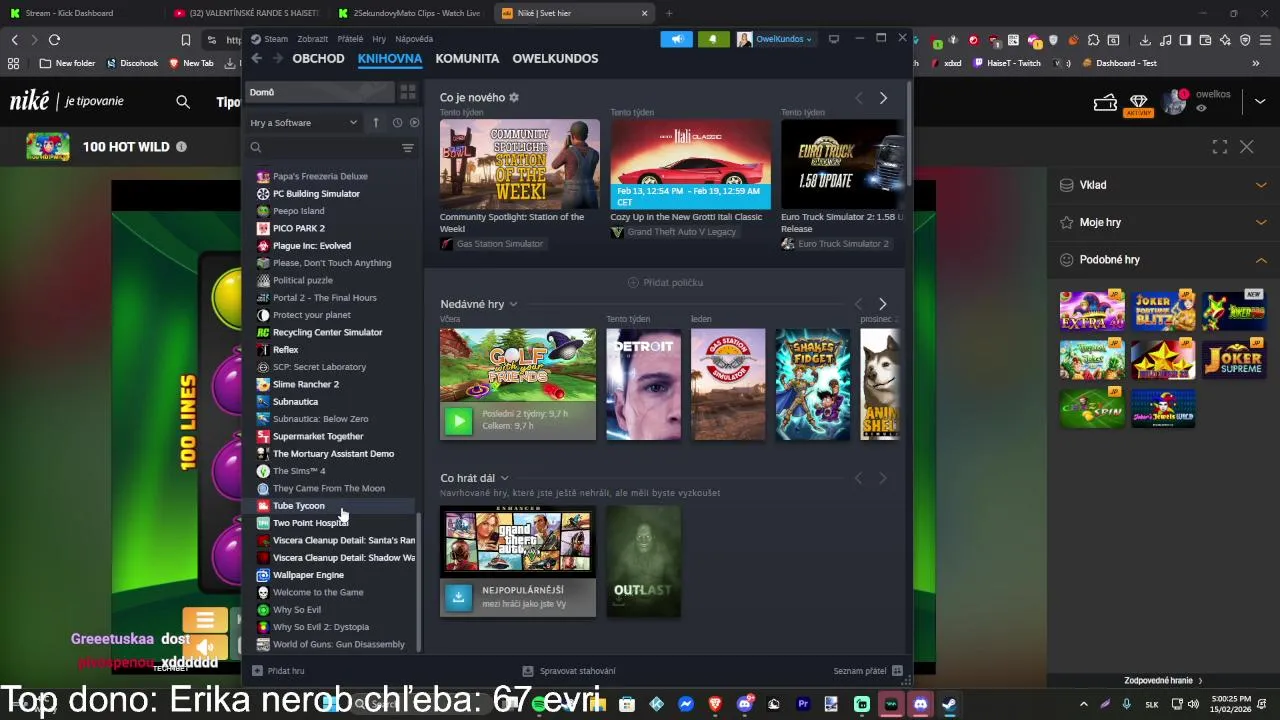Click blue download icon on GTA V card
1280x720 pixels.
coord(458,597)
